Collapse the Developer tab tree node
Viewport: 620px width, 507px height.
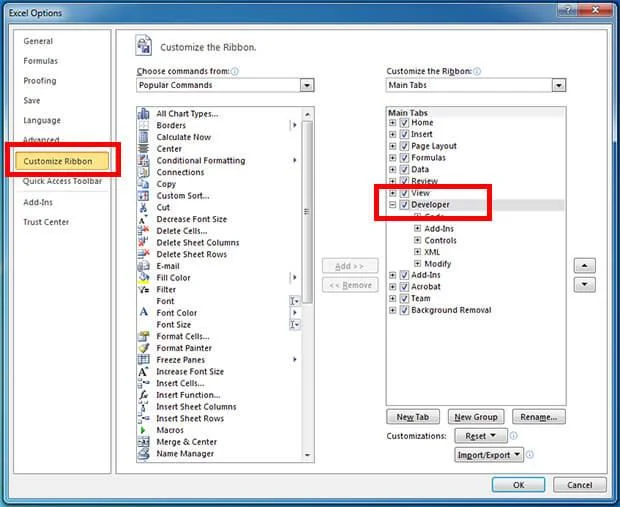click(x=392, y=205)
